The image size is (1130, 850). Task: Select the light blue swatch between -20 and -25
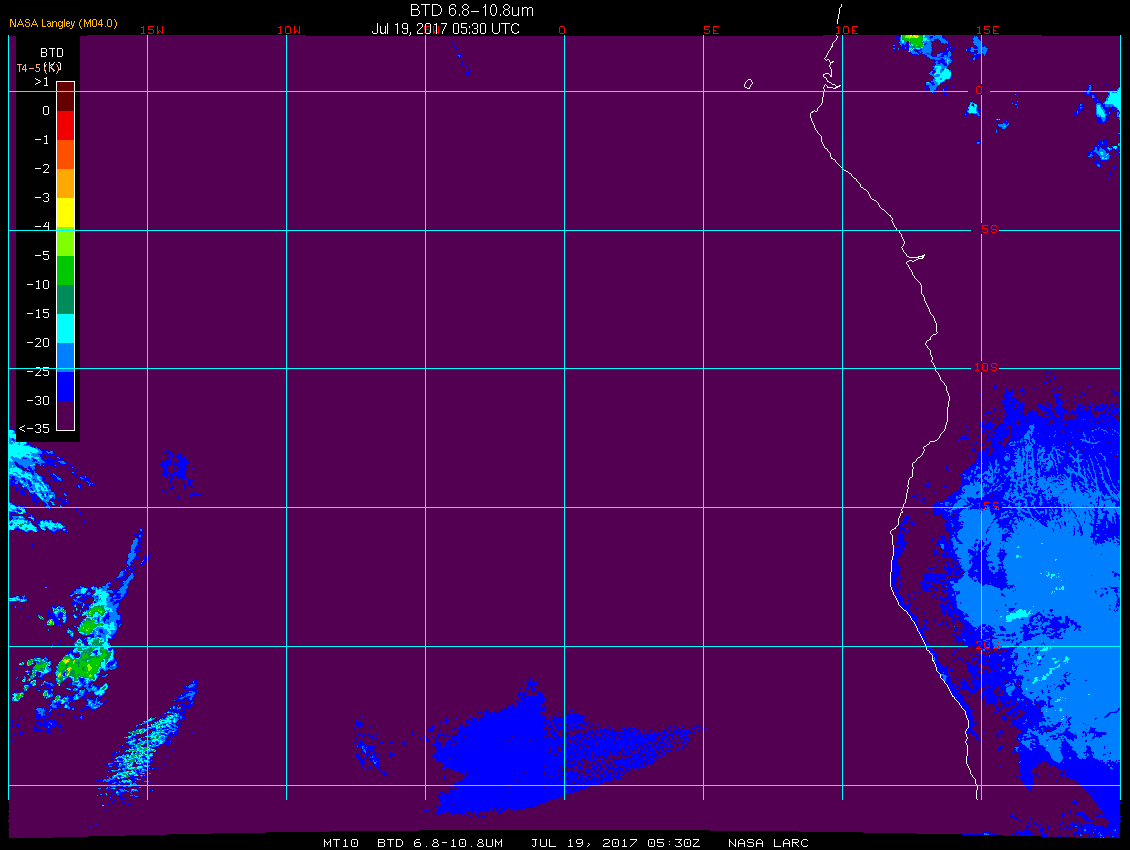coord(66,357)
